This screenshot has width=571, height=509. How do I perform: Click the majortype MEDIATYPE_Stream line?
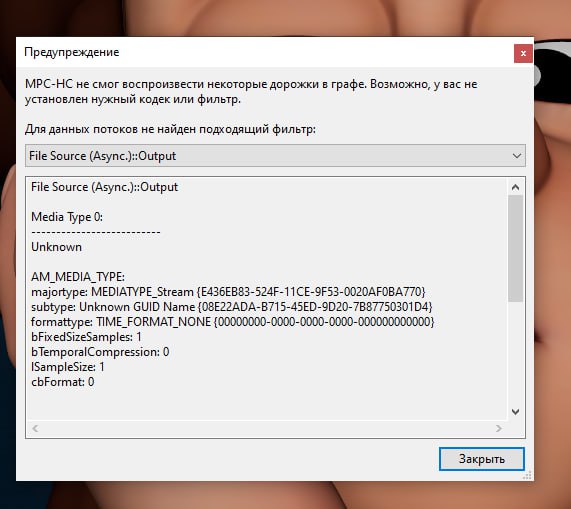tap(228, 292)
